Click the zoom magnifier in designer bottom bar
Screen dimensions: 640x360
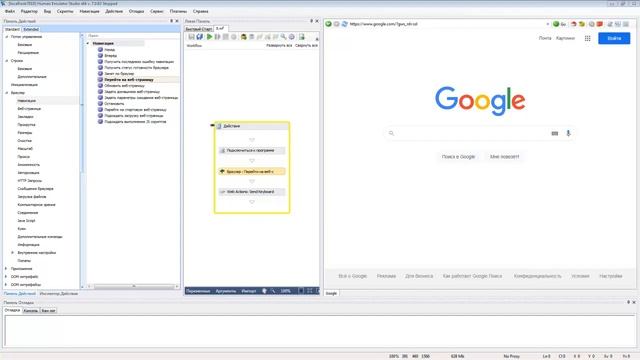click(273, 291)
